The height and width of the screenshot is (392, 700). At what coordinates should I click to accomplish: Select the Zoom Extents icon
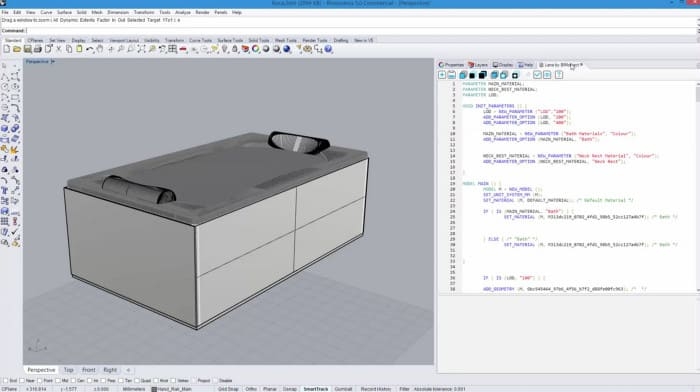141,49
